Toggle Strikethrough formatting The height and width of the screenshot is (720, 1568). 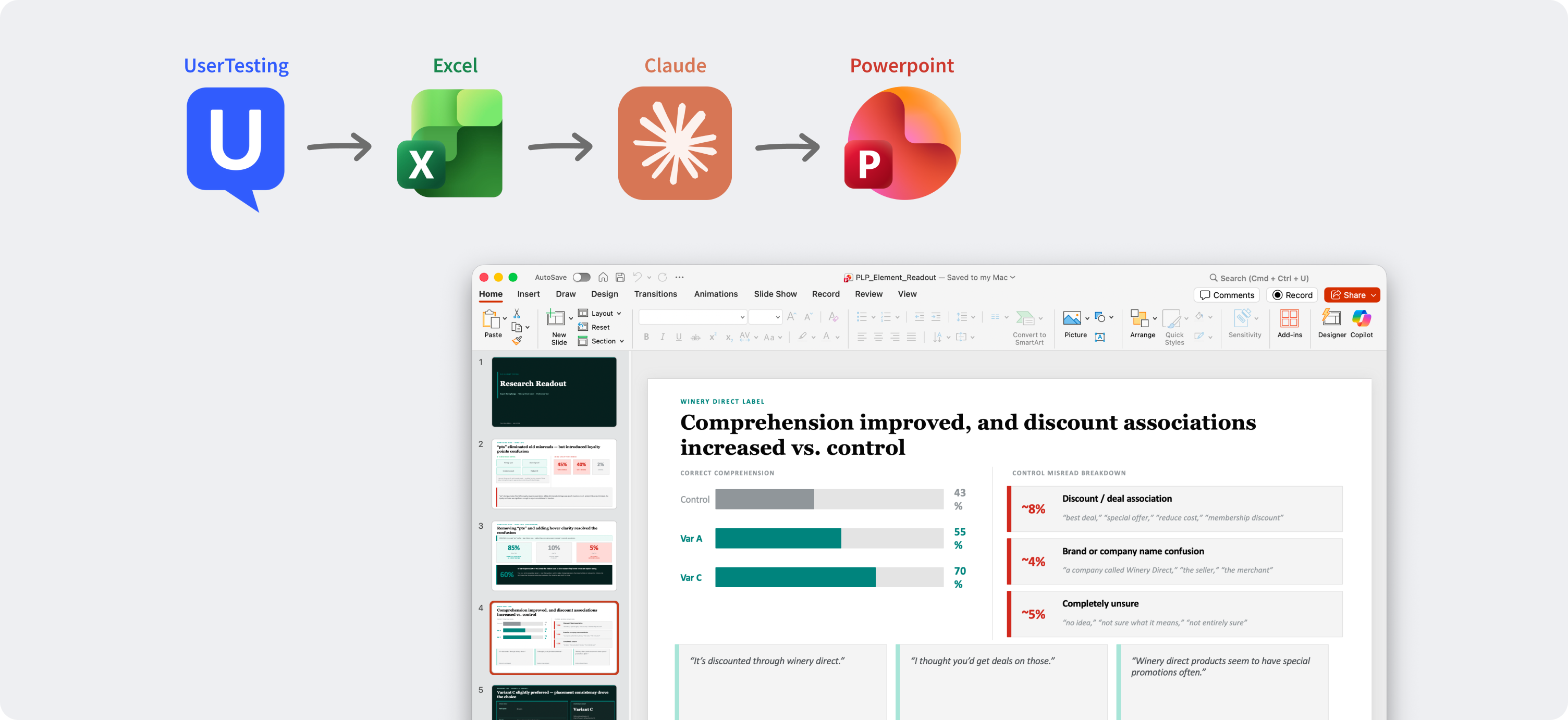point(695,337)
